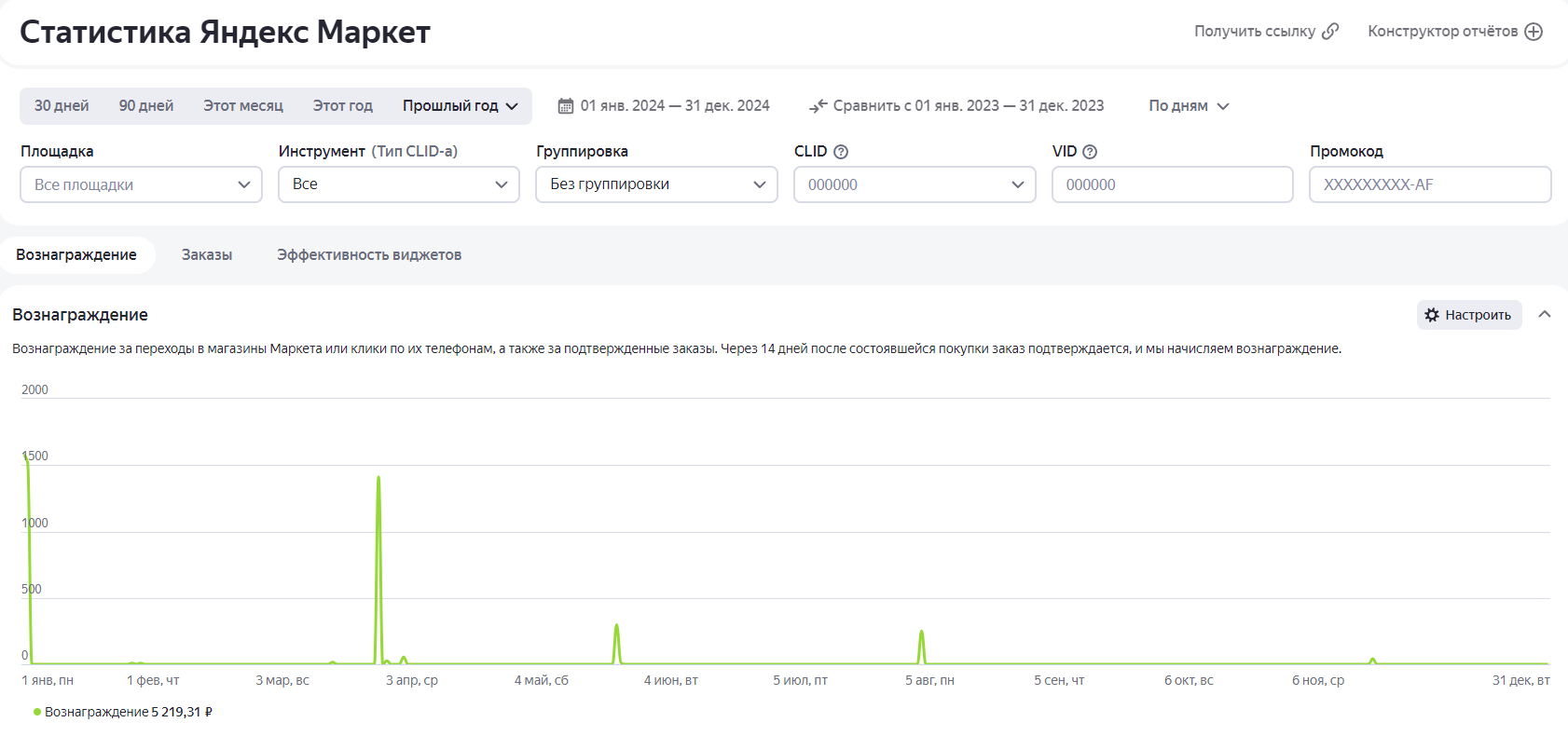Click the '1 янв, пн' axis label
Screen dimensions: 1568x736
pyautogui.click(x=48, y=681)
